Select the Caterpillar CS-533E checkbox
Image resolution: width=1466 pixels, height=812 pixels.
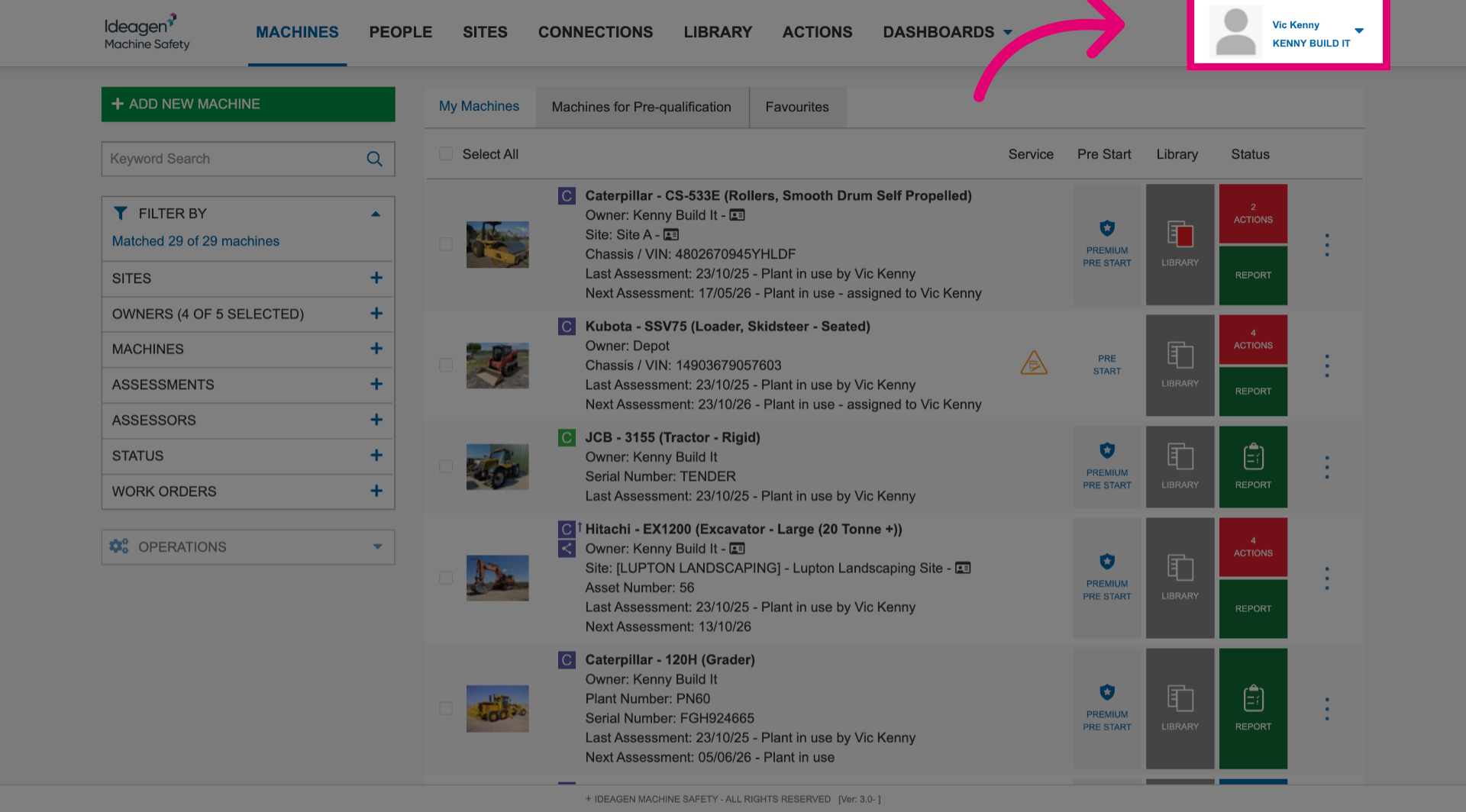[446, 244]
